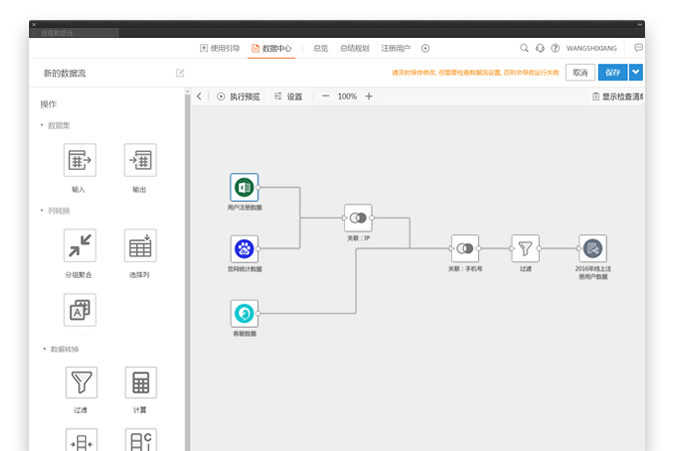
Task: Select the 官网统计数据 Baidu node on canvas
Action: click(244, 249)
